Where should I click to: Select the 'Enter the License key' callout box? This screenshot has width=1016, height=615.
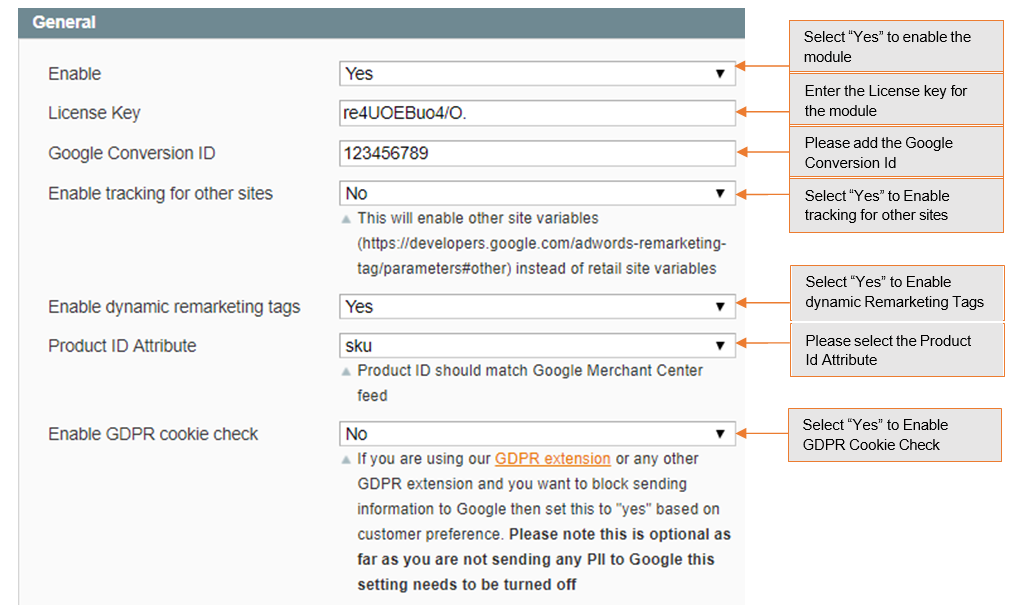[x=896, y=100]
